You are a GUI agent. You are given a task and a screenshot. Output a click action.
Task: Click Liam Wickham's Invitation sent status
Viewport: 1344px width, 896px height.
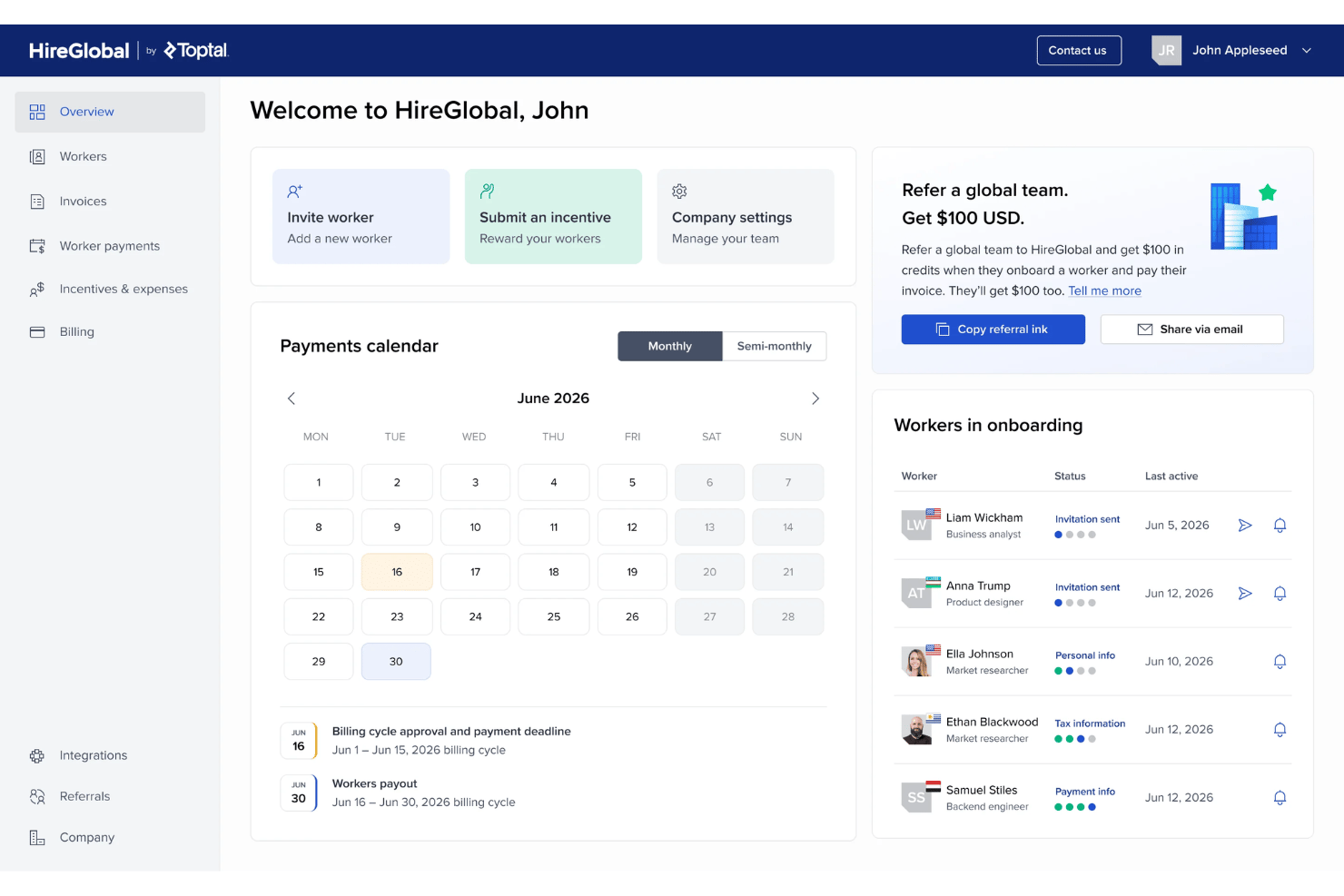[1087, 519]
